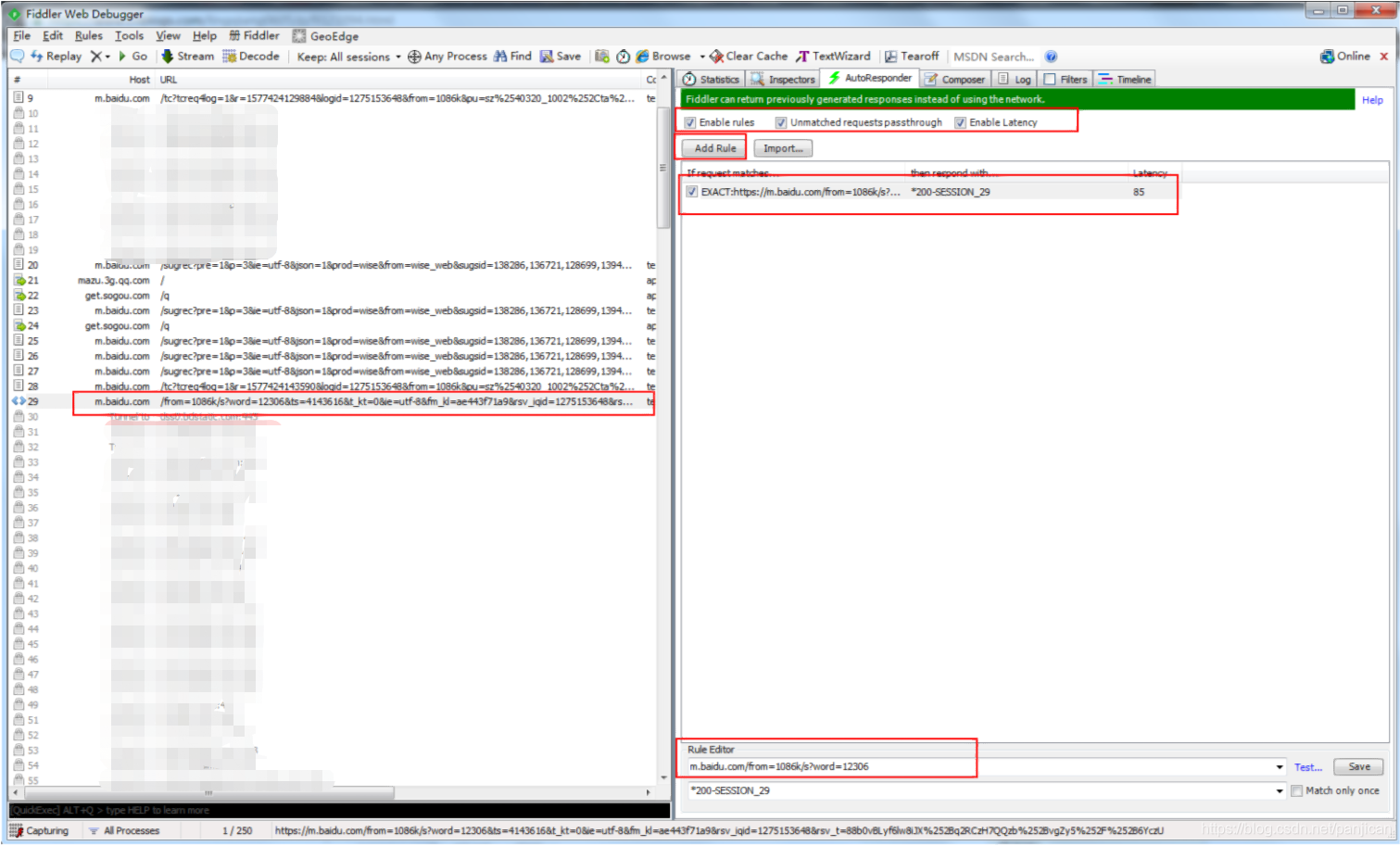
Task: Open the Rules menu
Action: click(x=89, y=36)
